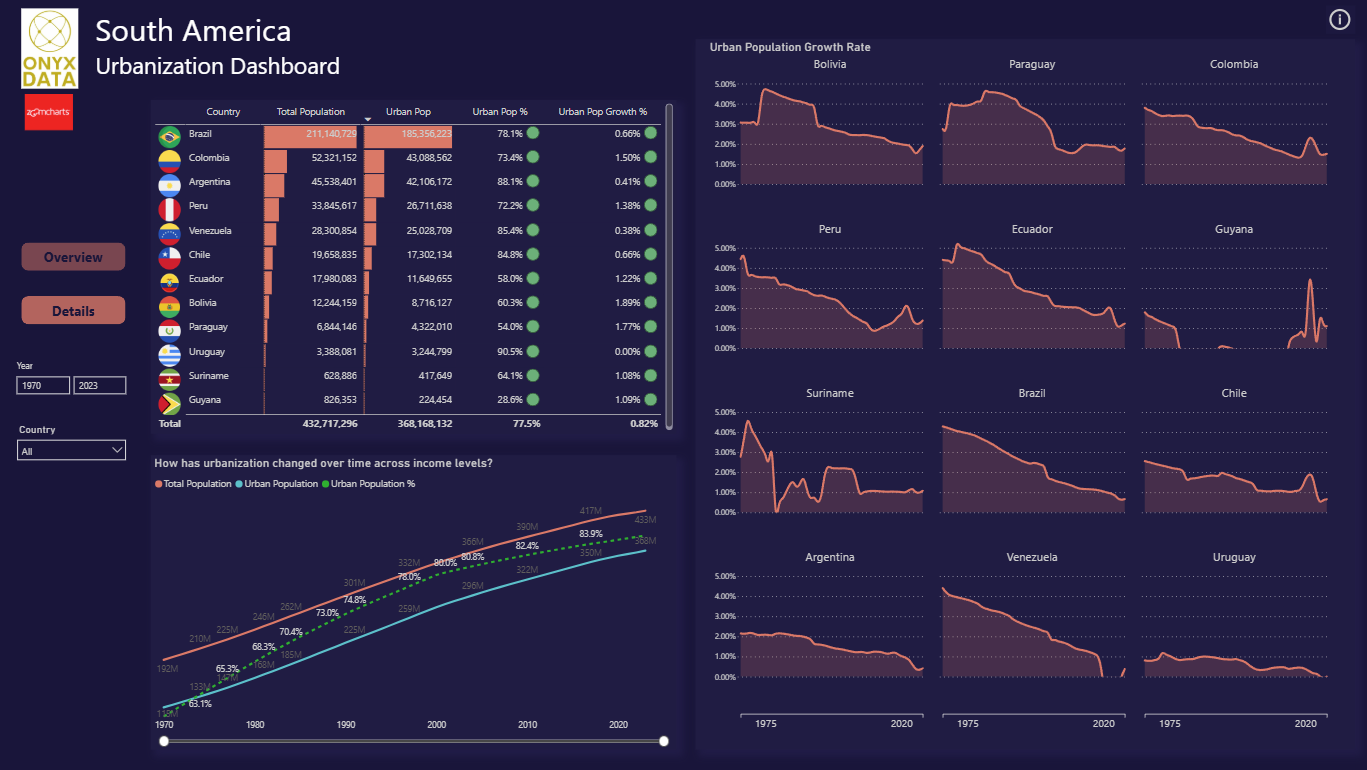Switch to the Details page

[x=73, y=311]
